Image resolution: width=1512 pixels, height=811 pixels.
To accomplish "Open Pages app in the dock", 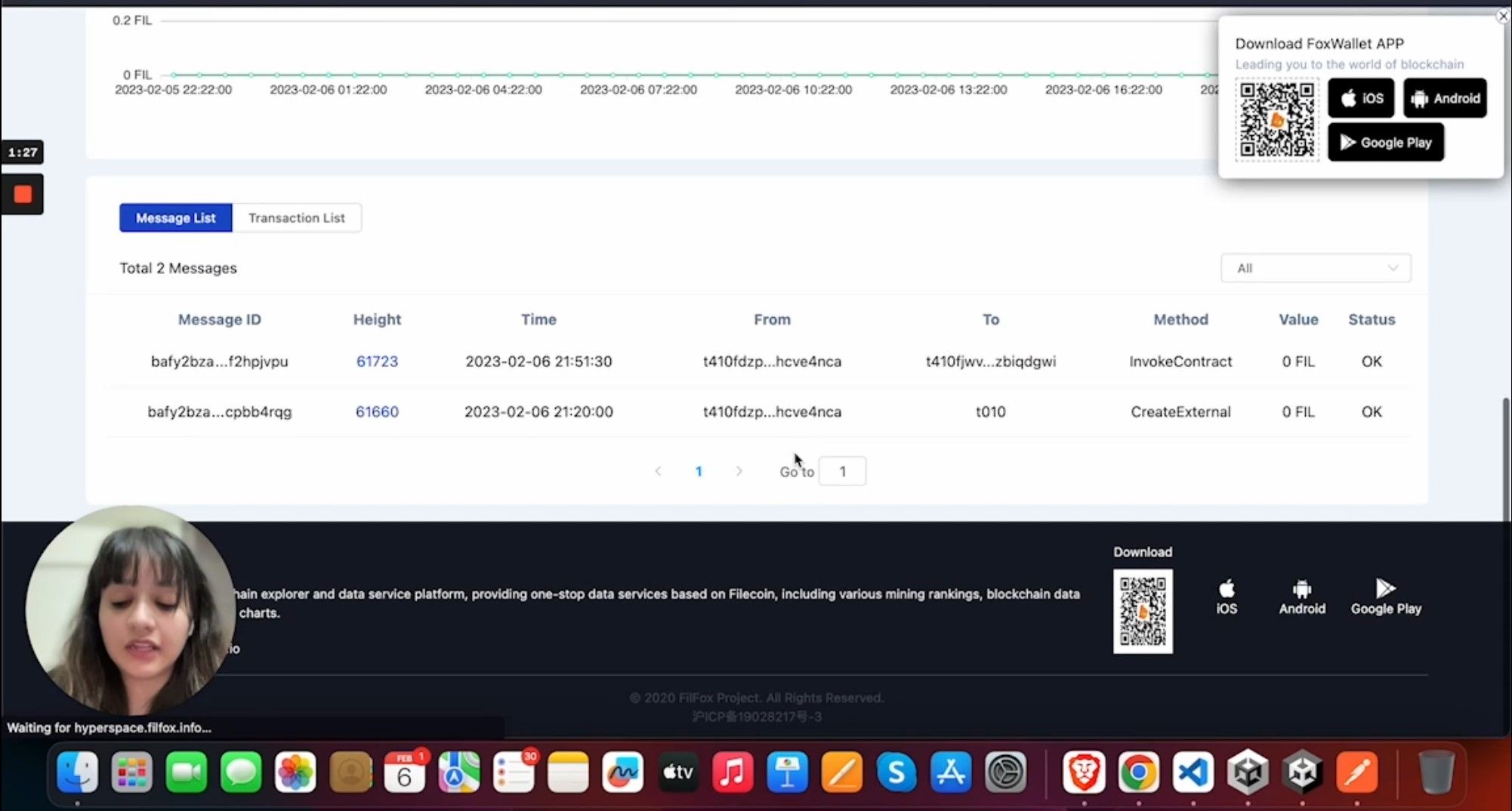I will pos(841,772).
